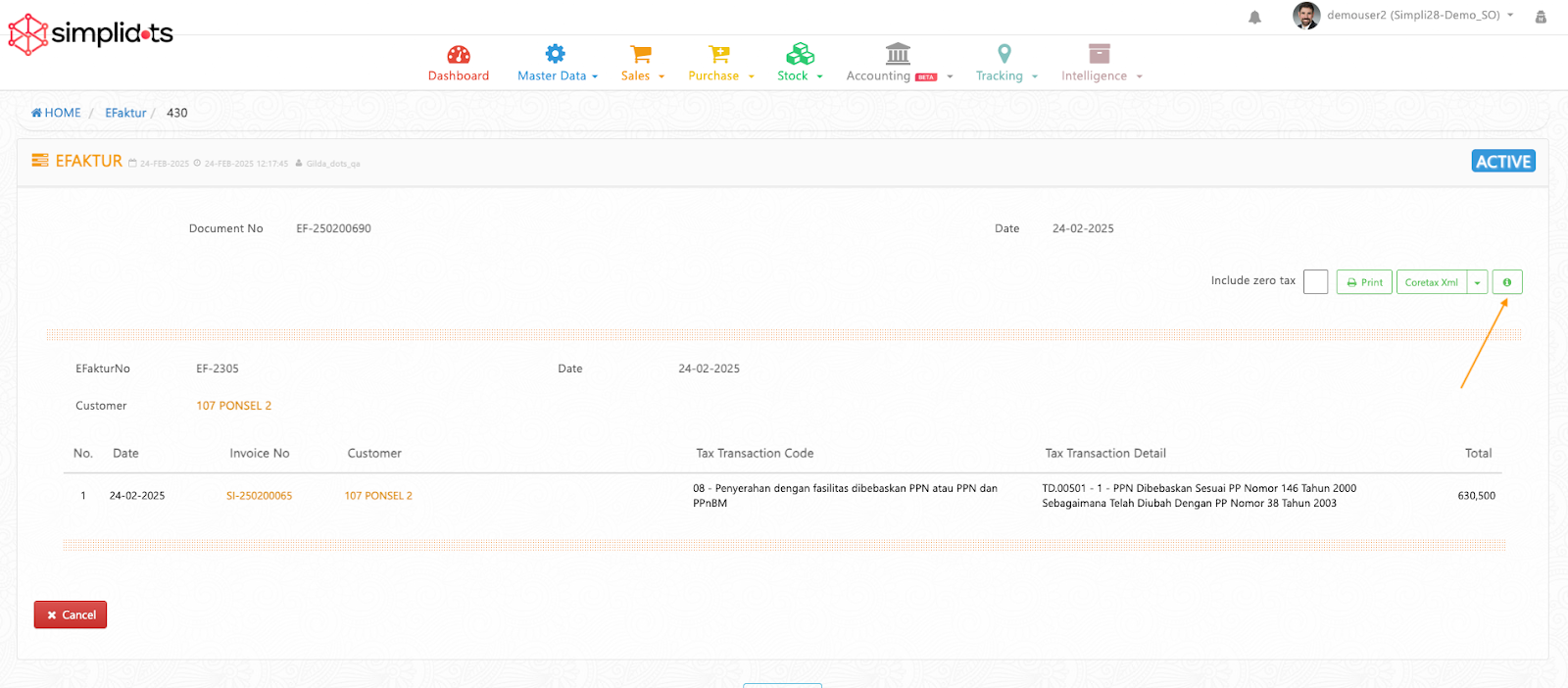Click the Dashboard gauge icon
This screenshot has height=688, width=1568.
click(x=459, y=54)
